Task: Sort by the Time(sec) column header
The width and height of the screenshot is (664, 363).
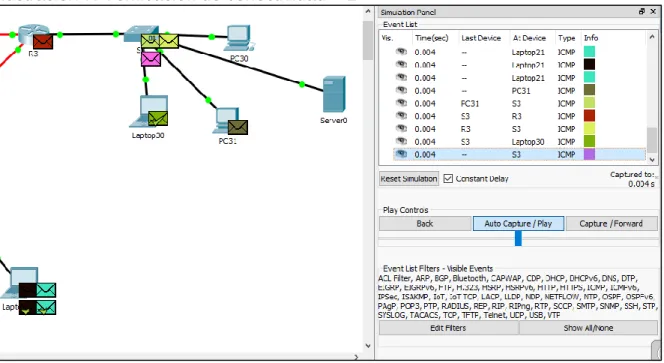Action: click(x=432, y=38)
